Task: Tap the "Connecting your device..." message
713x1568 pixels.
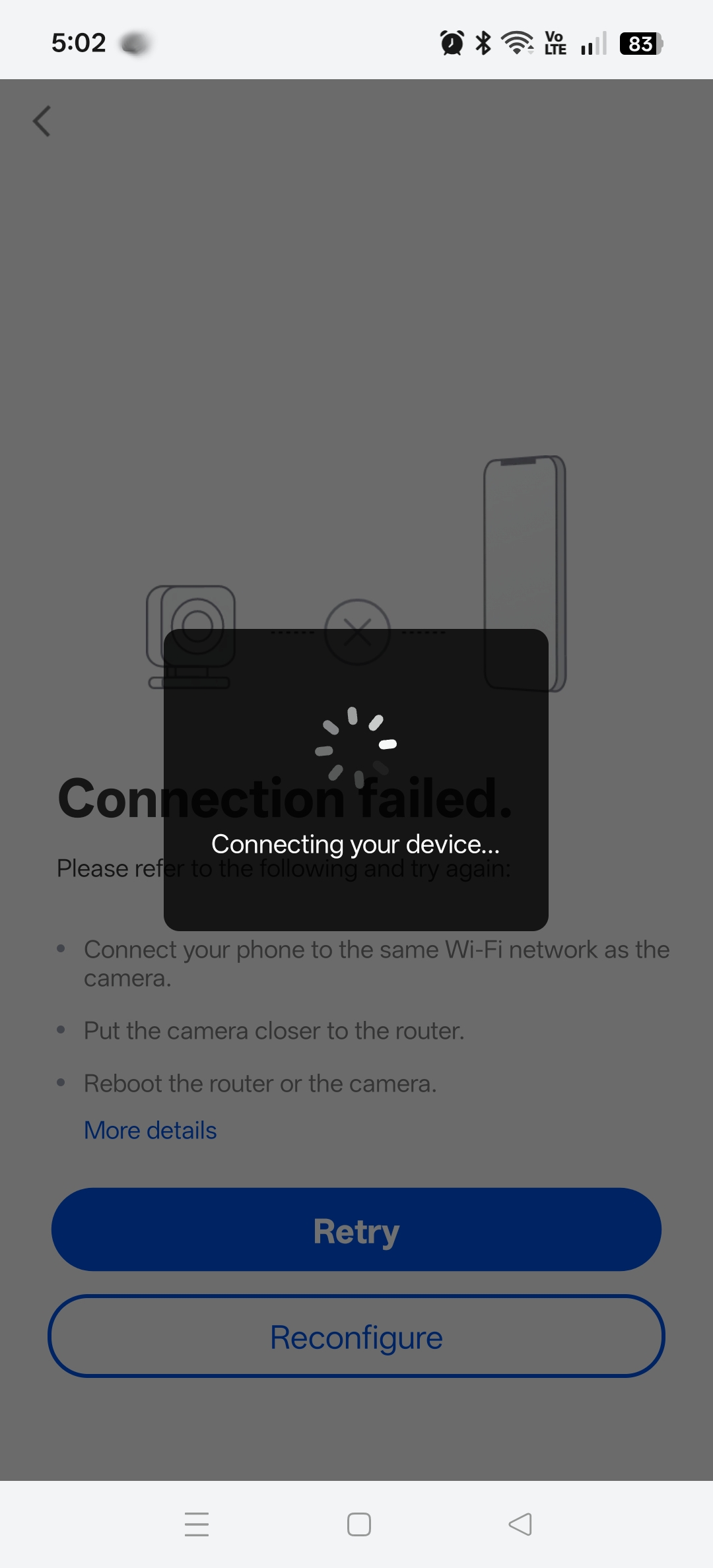Action: tap(356, 845)
